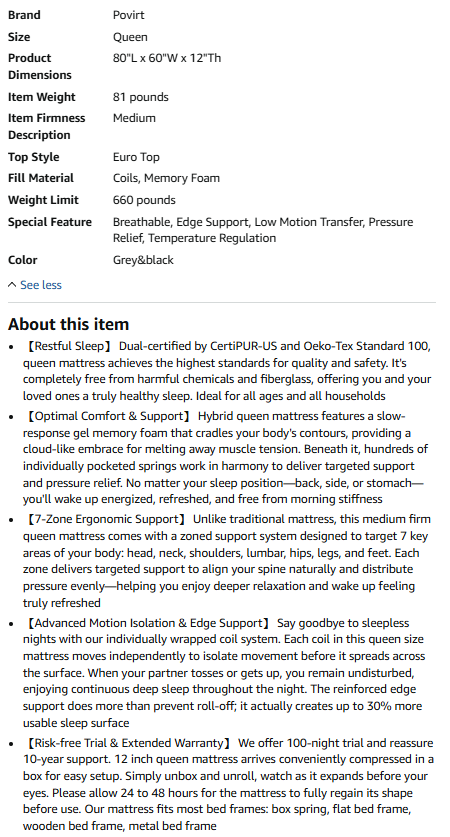
Task: Click the 660 pounds weight limit
Action: point(144,200)
